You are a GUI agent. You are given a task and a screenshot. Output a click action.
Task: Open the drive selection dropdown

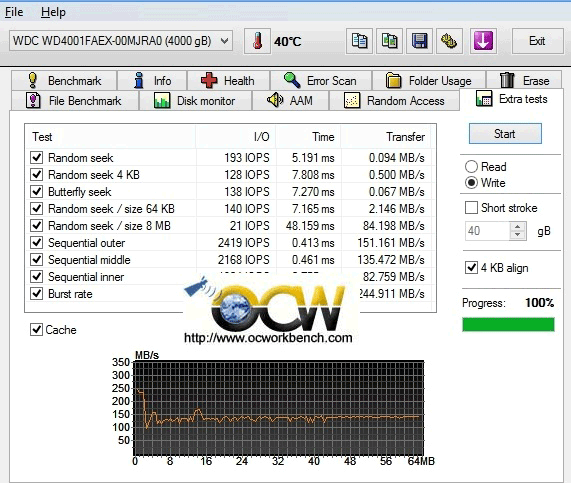coord(121,41)
